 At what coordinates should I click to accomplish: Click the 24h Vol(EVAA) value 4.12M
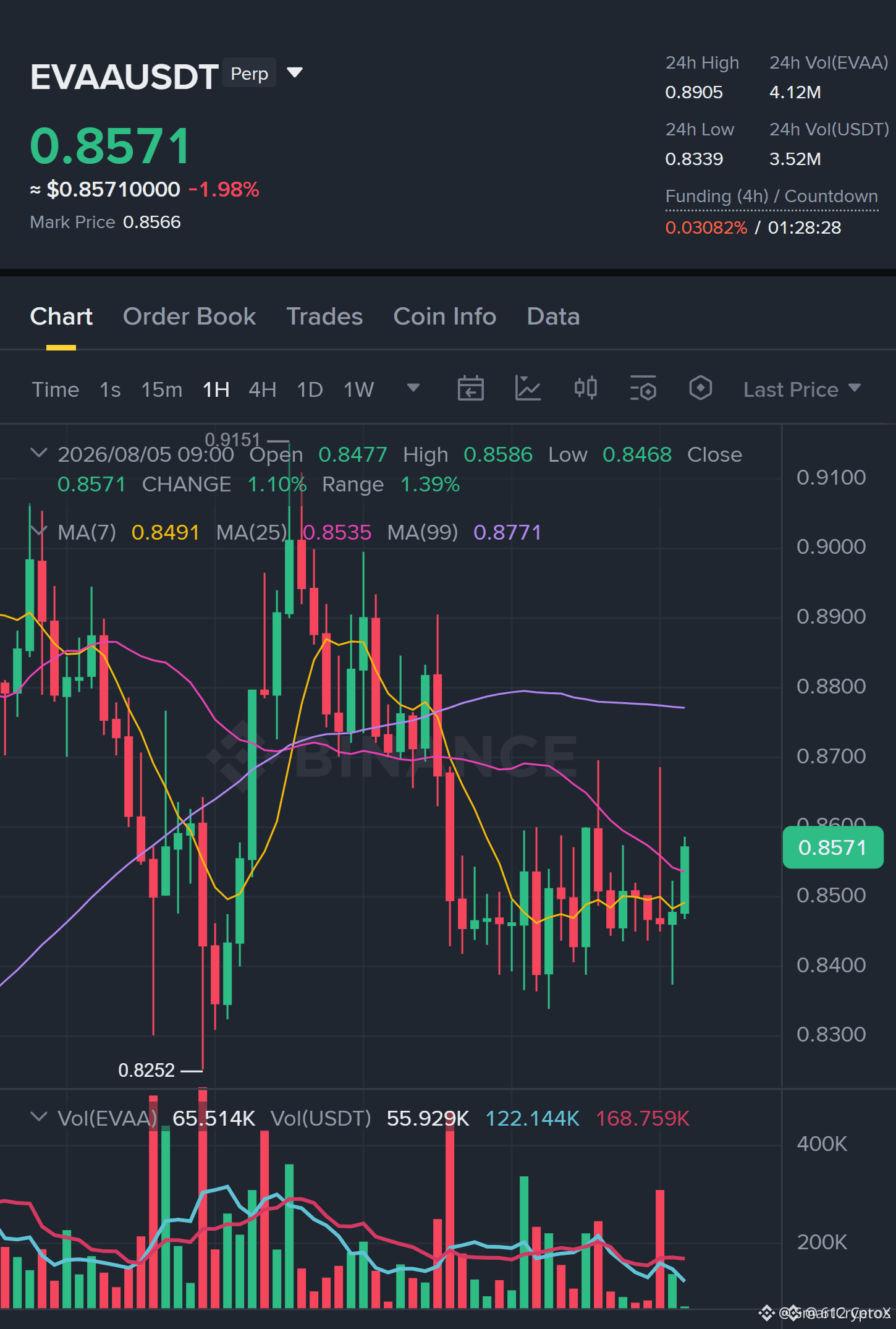pyautogui.click(x=795, y=93)
